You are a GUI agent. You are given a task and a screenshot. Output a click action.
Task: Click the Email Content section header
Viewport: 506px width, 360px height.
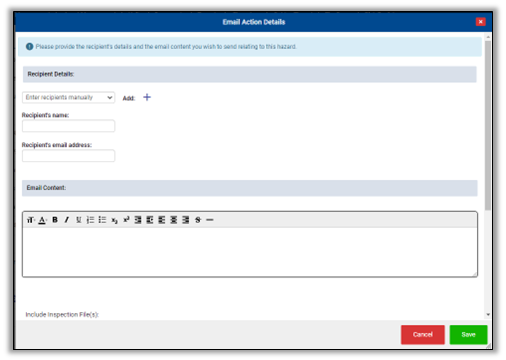tap(250, 188)
